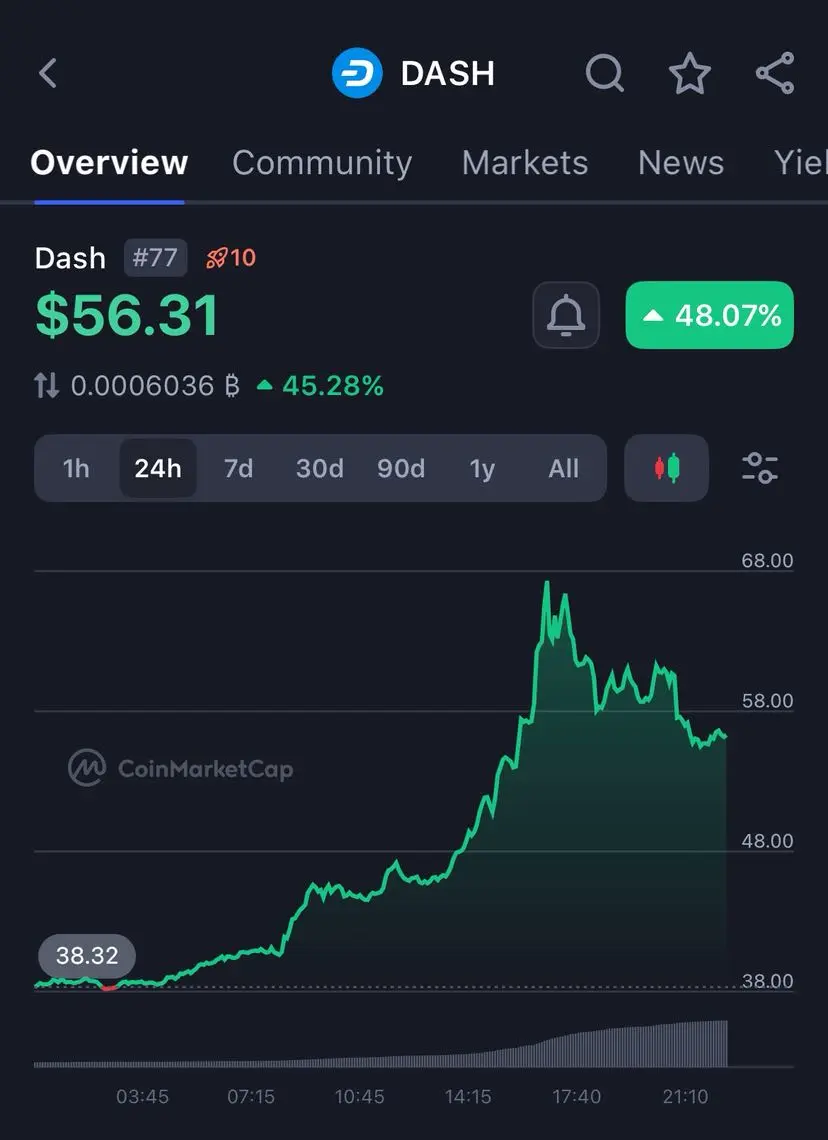The height and width of the screenshot is (1140, 828).
Task: Select the 24h chart range
Action: tap(158, 468)
